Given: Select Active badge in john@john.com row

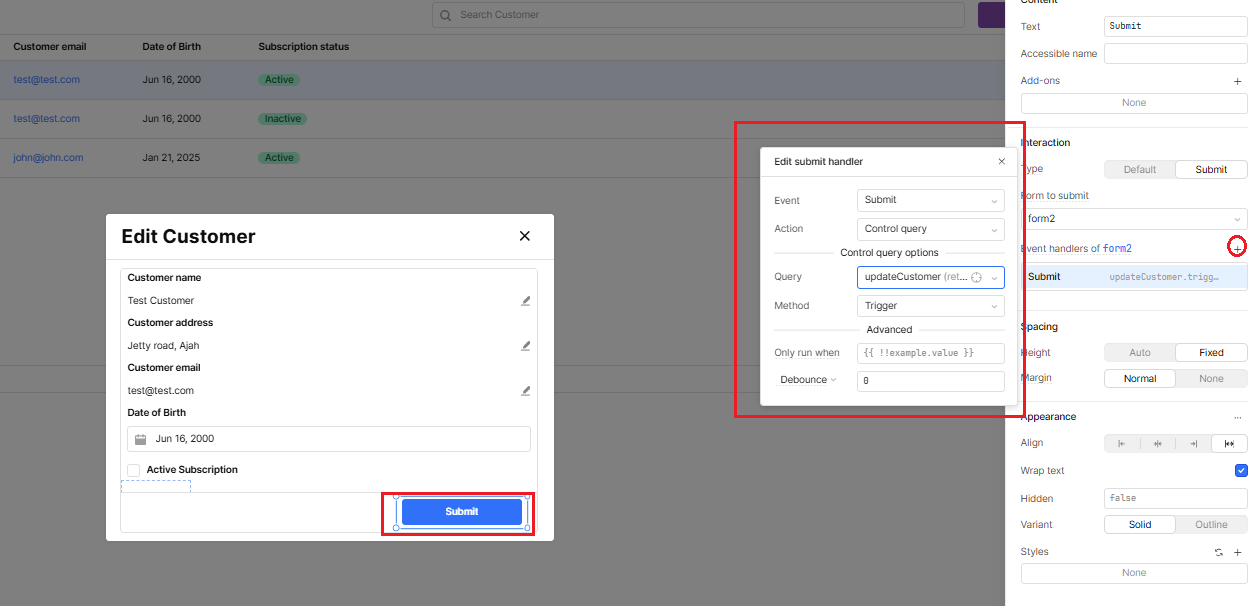Looking at the screenshot, I should 279,158.
